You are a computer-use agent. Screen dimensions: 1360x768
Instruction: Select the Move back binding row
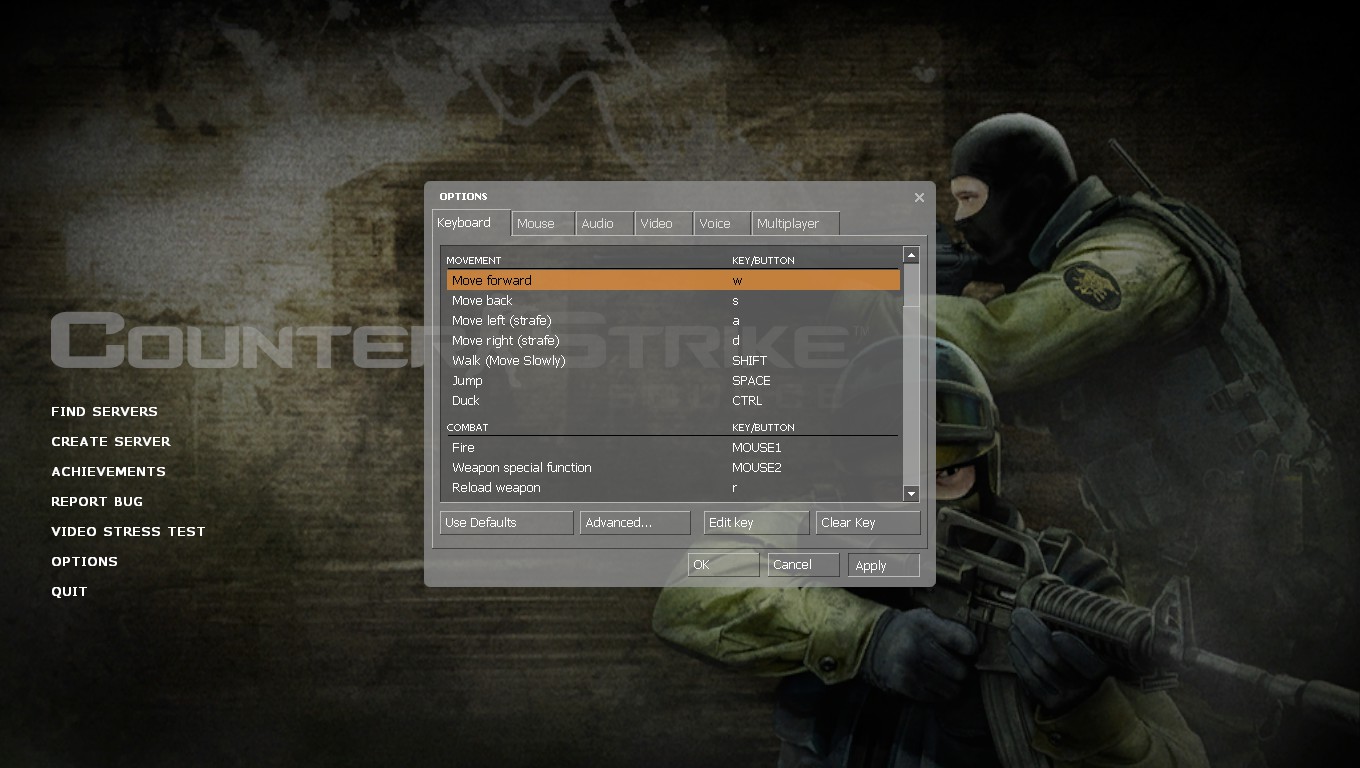[673, 300]
